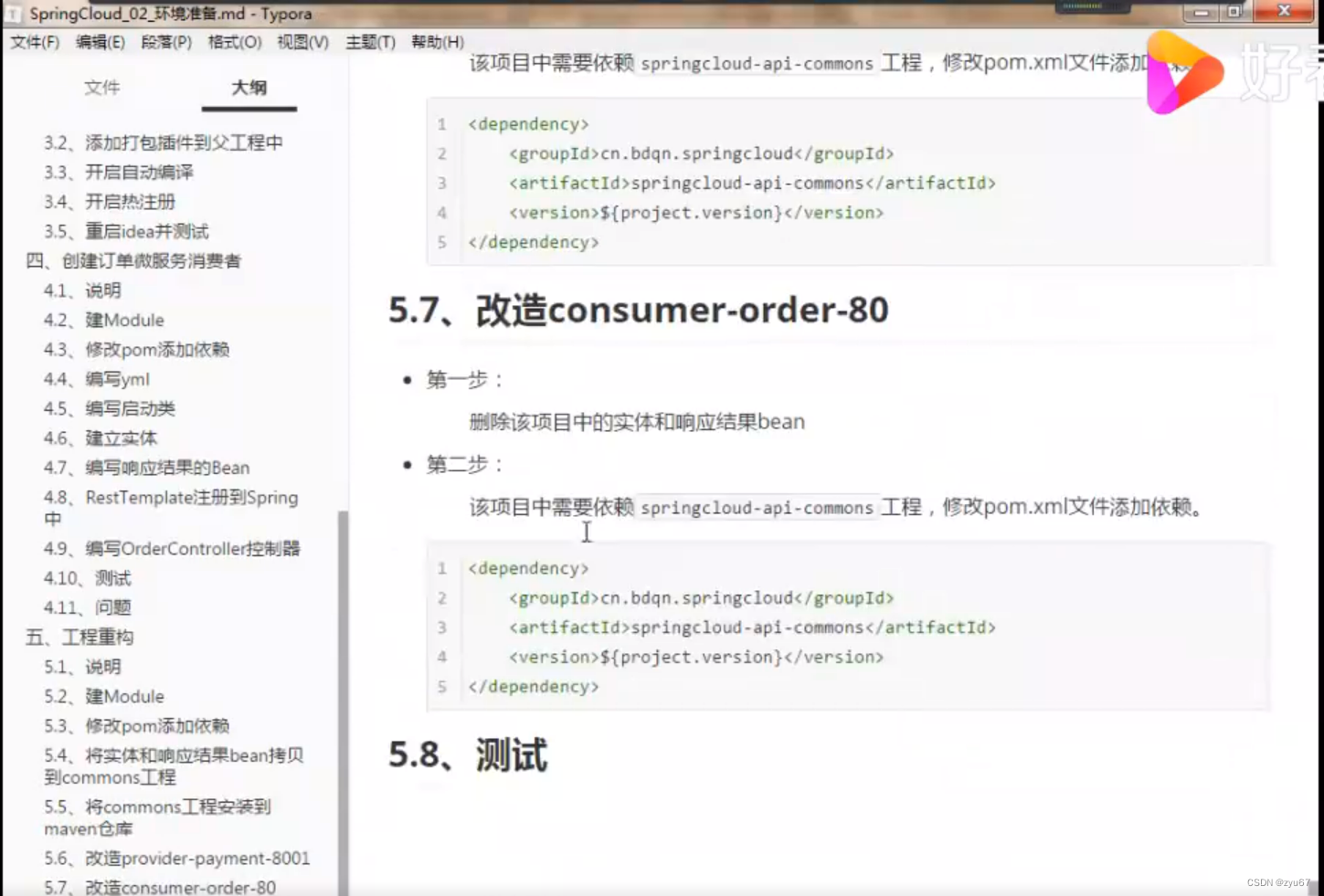Go to outline item 5.3、修改pom添加依赖
Screen dimensions: 1324x896
pyautogui.click(x=136, y=726)
